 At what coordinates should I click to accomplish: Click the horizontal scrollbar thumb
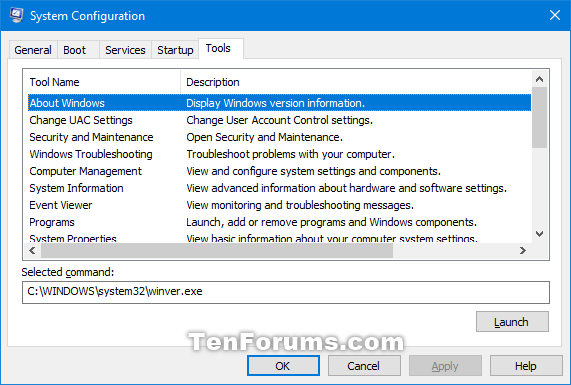[217, 250]
